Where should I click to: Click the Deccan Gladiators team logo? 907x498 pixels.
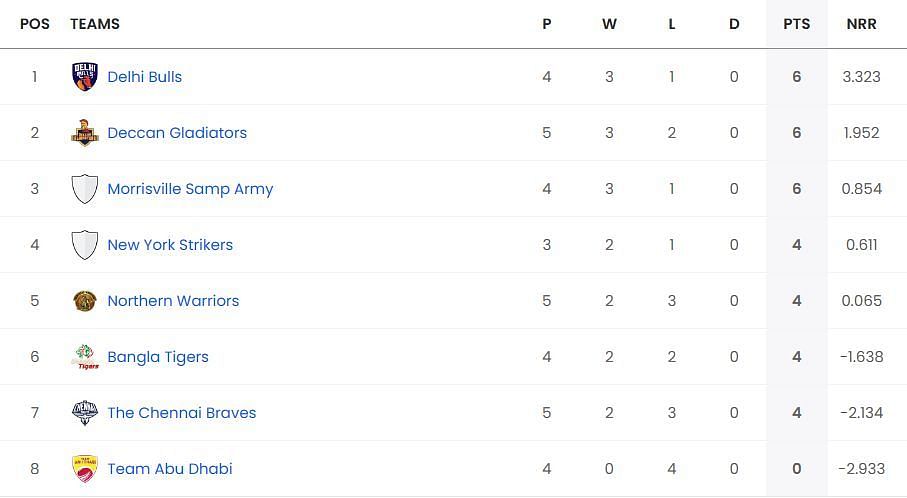tap(85, 132)
